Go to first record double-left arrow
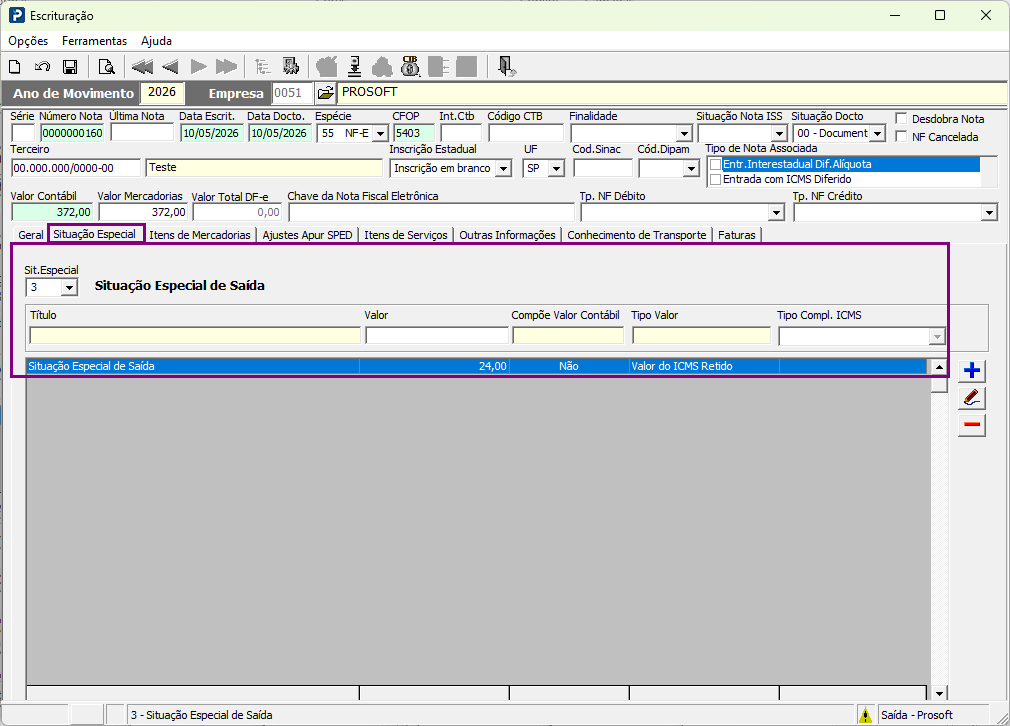The height and width of the screenshot is (726, 1010). tap(142, 66)
